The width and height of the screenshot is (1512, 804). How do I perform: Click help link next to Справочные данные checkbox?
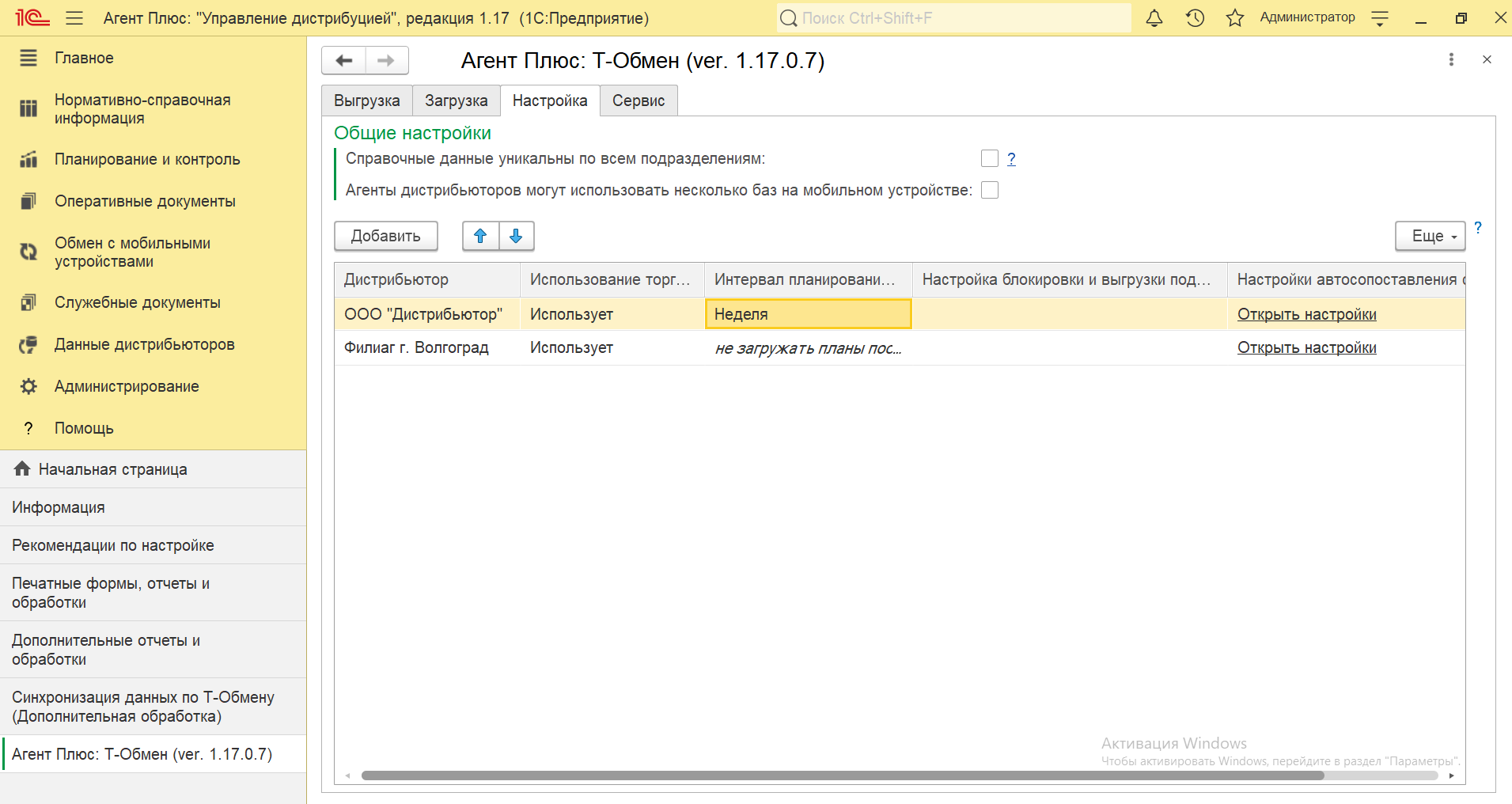pyautogui.click(x=1011, y=158)
